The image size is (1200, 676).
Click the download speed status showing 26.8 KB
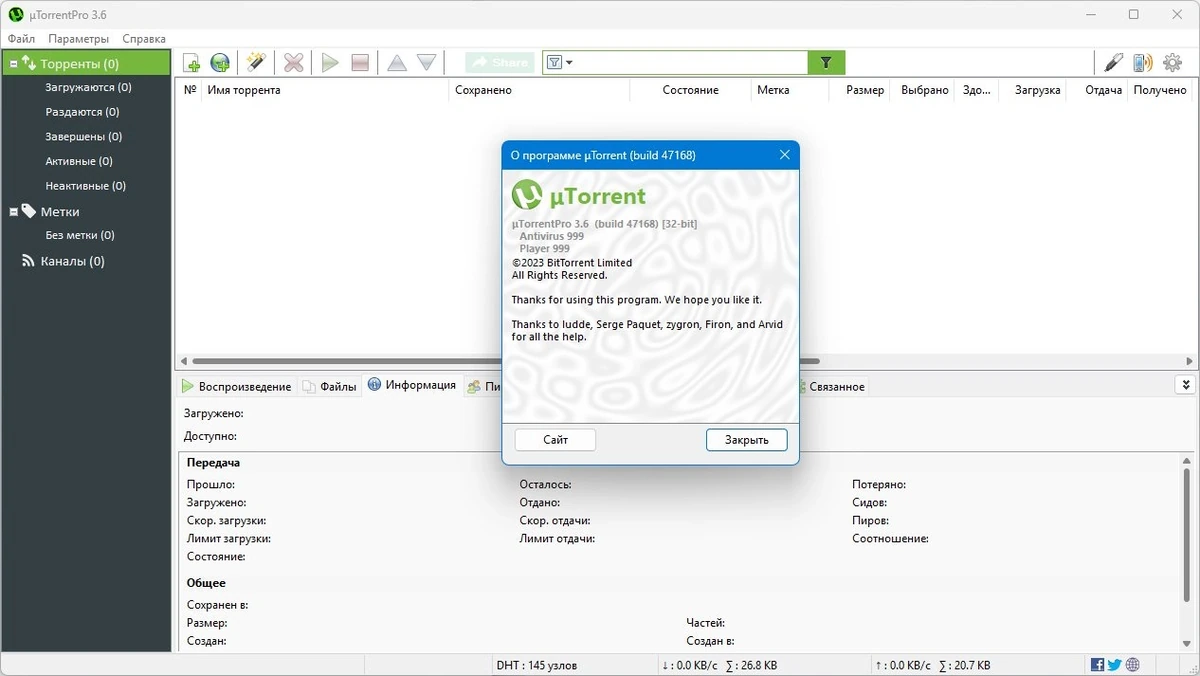tap(719, 665)
